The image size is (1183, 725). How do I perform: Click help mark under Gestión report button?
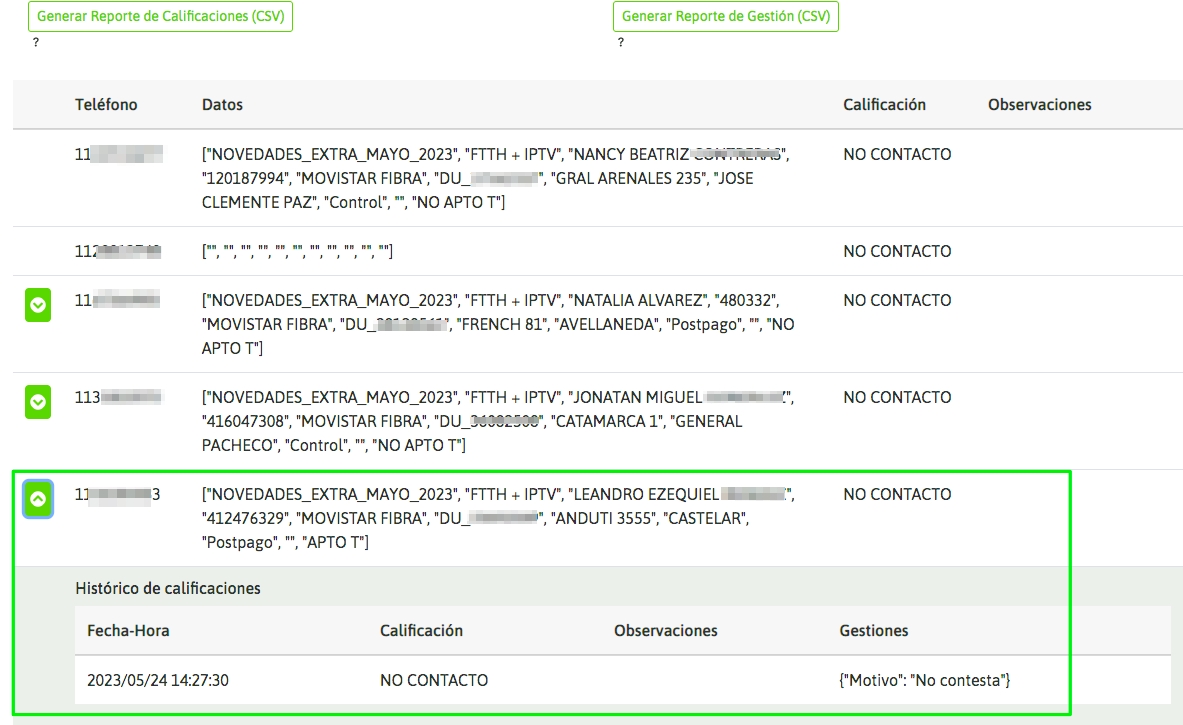620,43
